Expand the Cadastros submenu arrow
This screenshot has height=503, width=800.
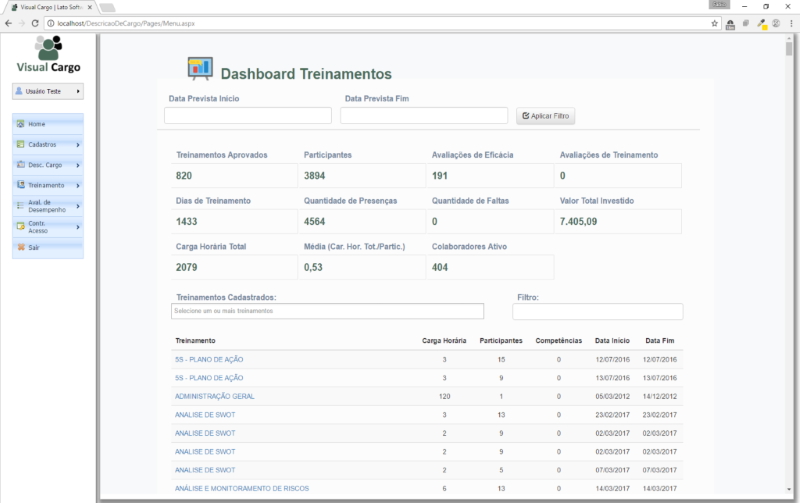[x=78, y=145]
